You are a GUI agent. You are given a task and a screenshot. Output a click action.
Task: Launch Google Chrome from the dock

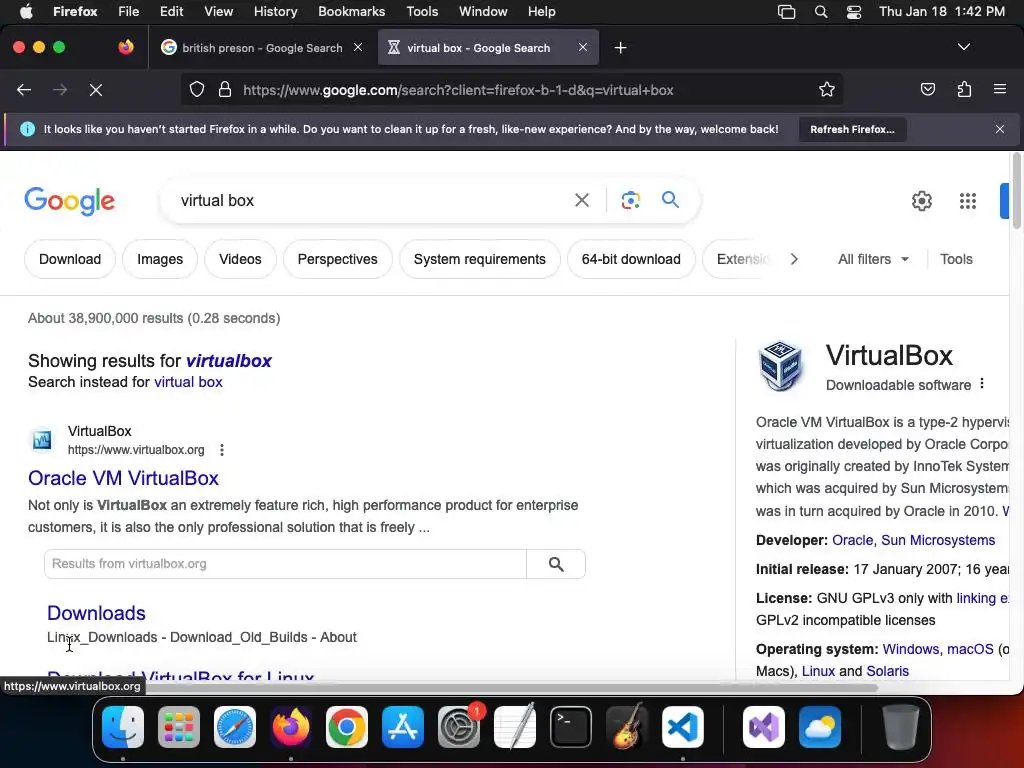click(347, 727)
